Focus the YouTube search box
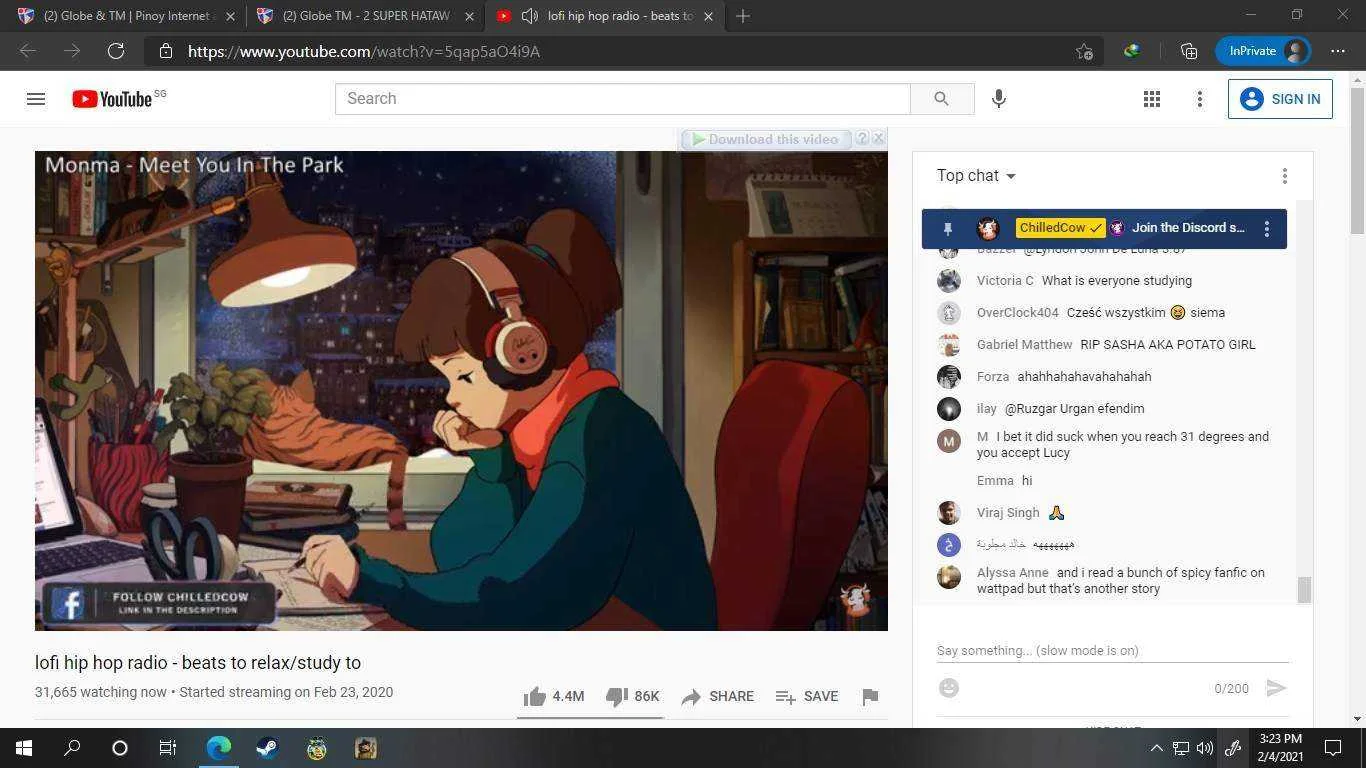Viewport: 1366px width, 768px height. tap(623, 98)
